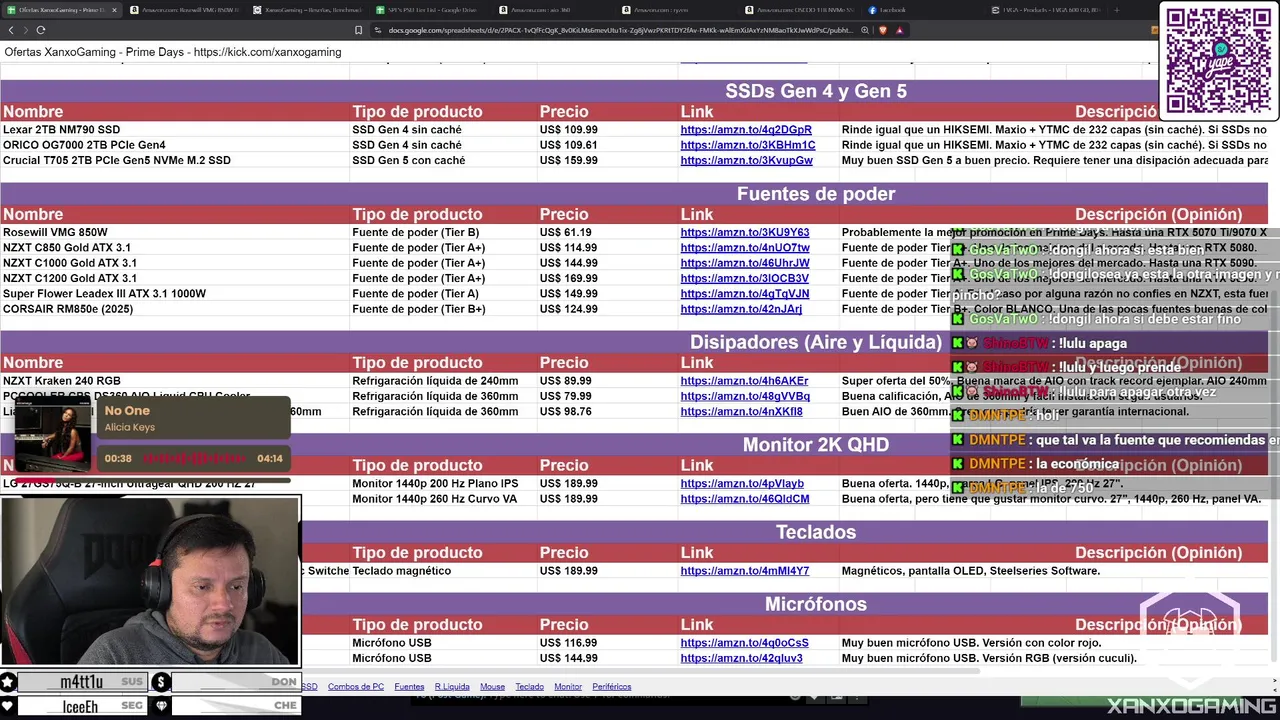Select the cell Refrigeración líquida de 240mm
The height and width of the screenshot is (720, 1280).
click(435, 381)
